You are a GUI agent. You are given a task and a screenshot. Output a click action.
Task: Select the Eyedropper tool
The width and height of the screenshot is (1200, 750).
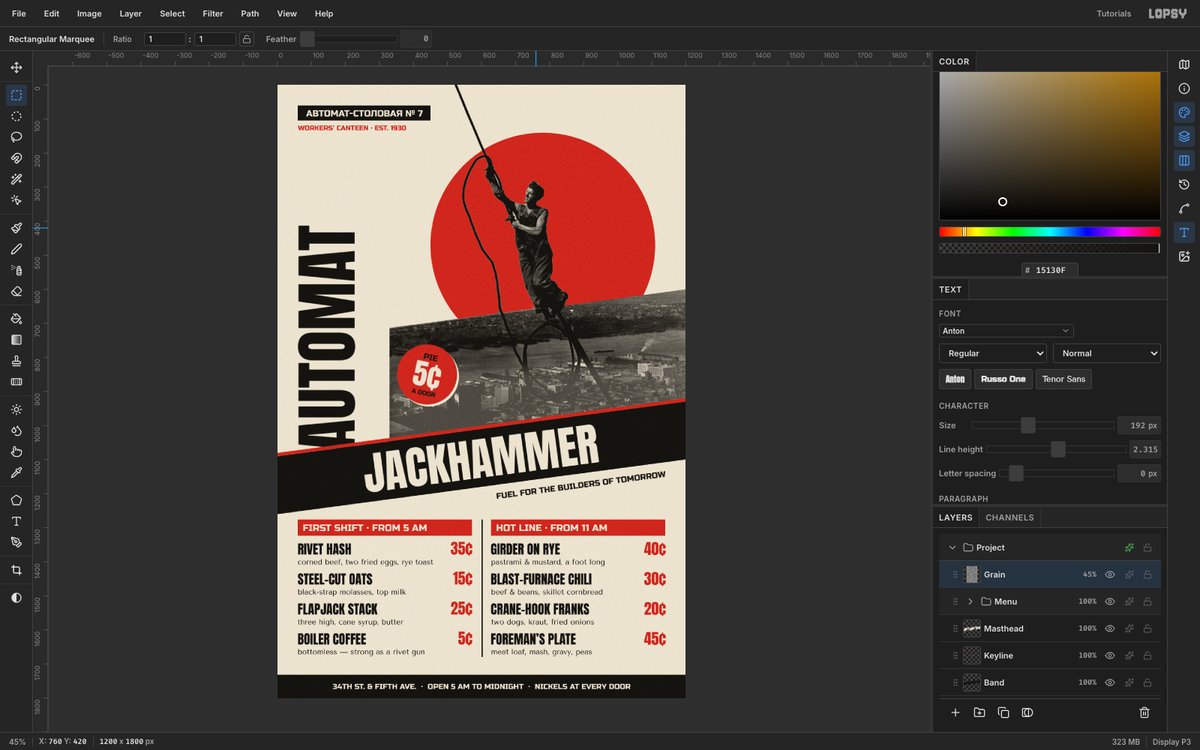pos(16,472)
